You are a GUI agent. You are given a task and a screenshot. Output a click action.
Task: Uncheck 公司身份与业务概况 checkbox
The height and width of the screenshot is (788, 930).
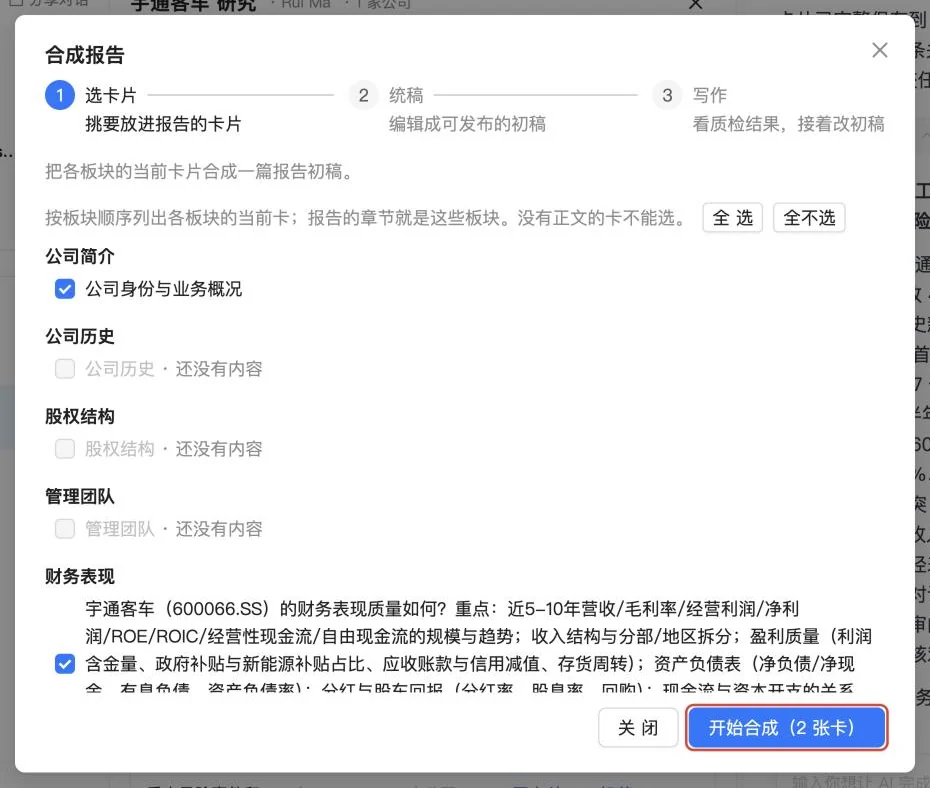coord(65,289)
